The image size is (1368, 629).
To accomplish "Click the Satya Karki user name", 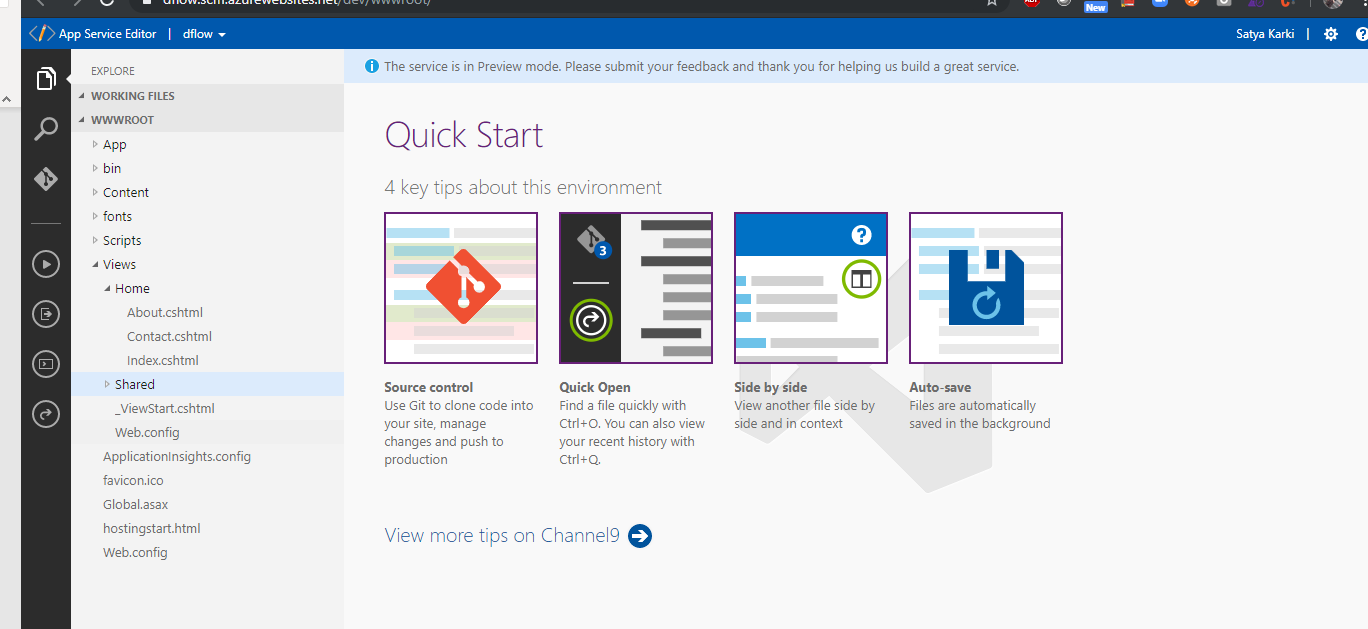I will [1264, 34].
